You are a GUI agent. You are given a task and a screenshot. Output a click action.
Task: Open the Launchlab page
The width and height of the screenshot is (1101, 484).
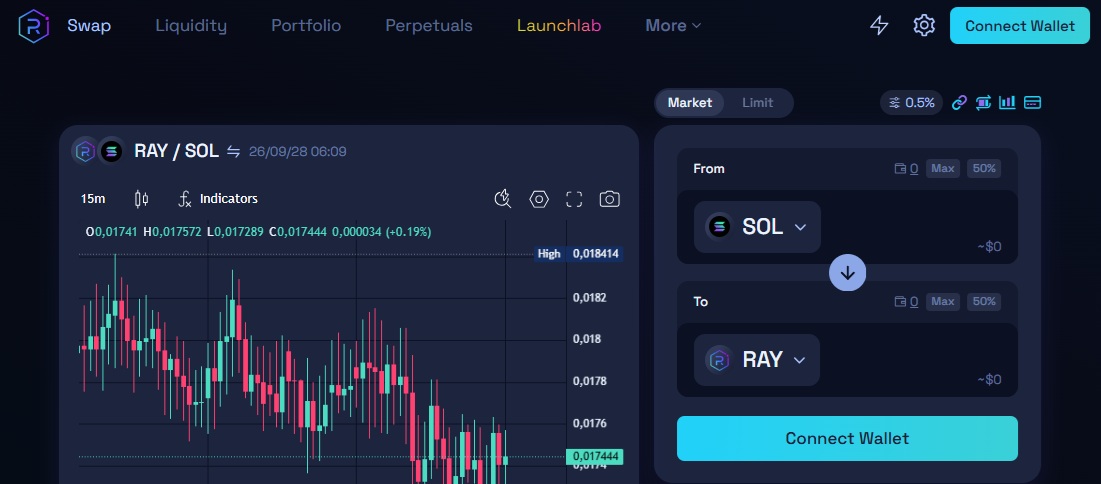tap(559, 26)
